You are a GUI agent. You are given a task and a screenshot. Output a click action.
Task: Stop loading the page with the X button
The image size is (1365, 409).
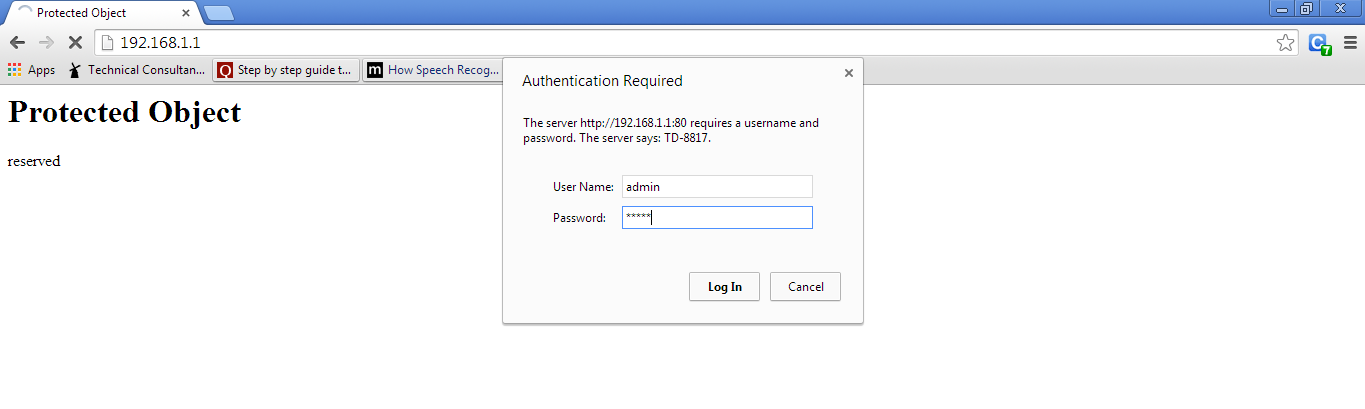[75, 43]
